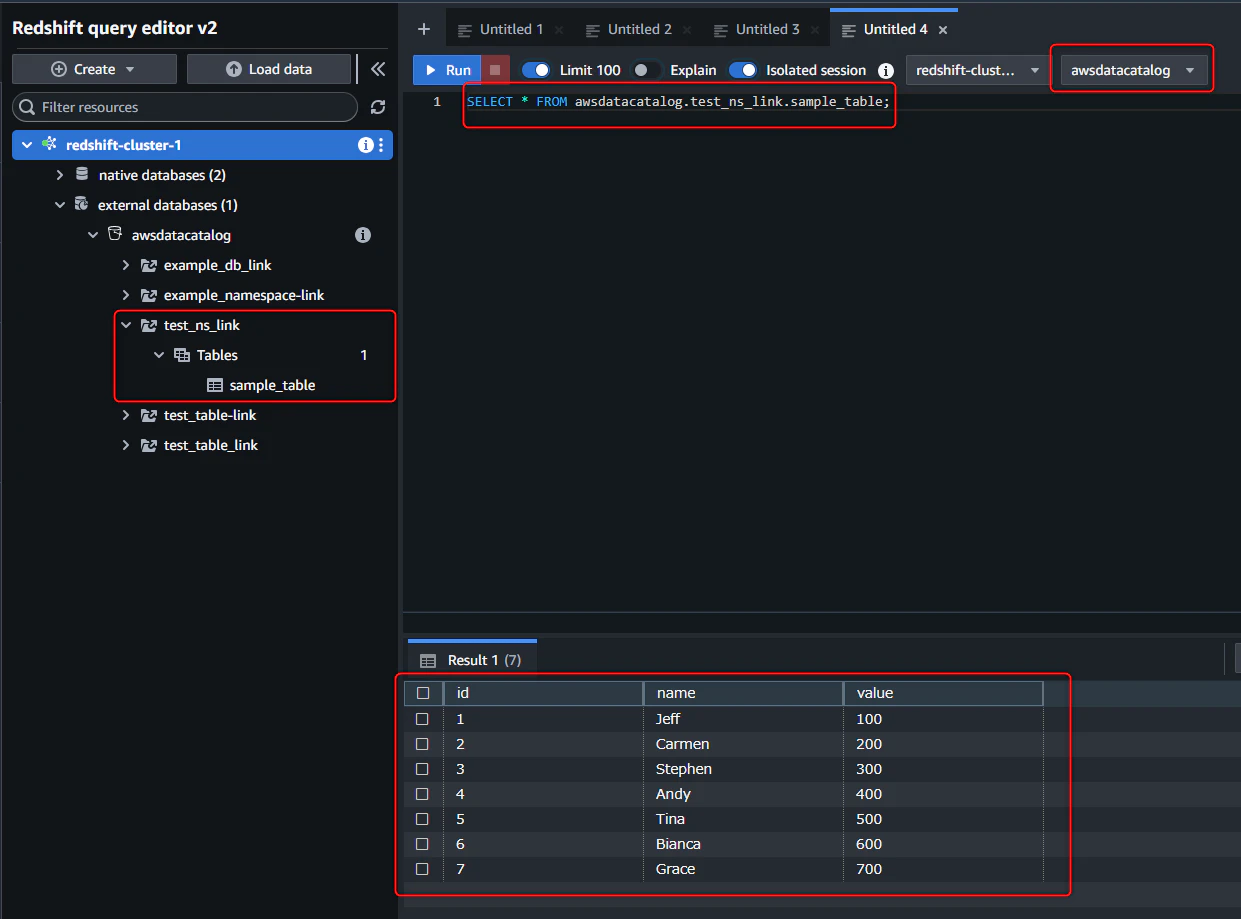Expand test_table-link schema

point(126,415)
